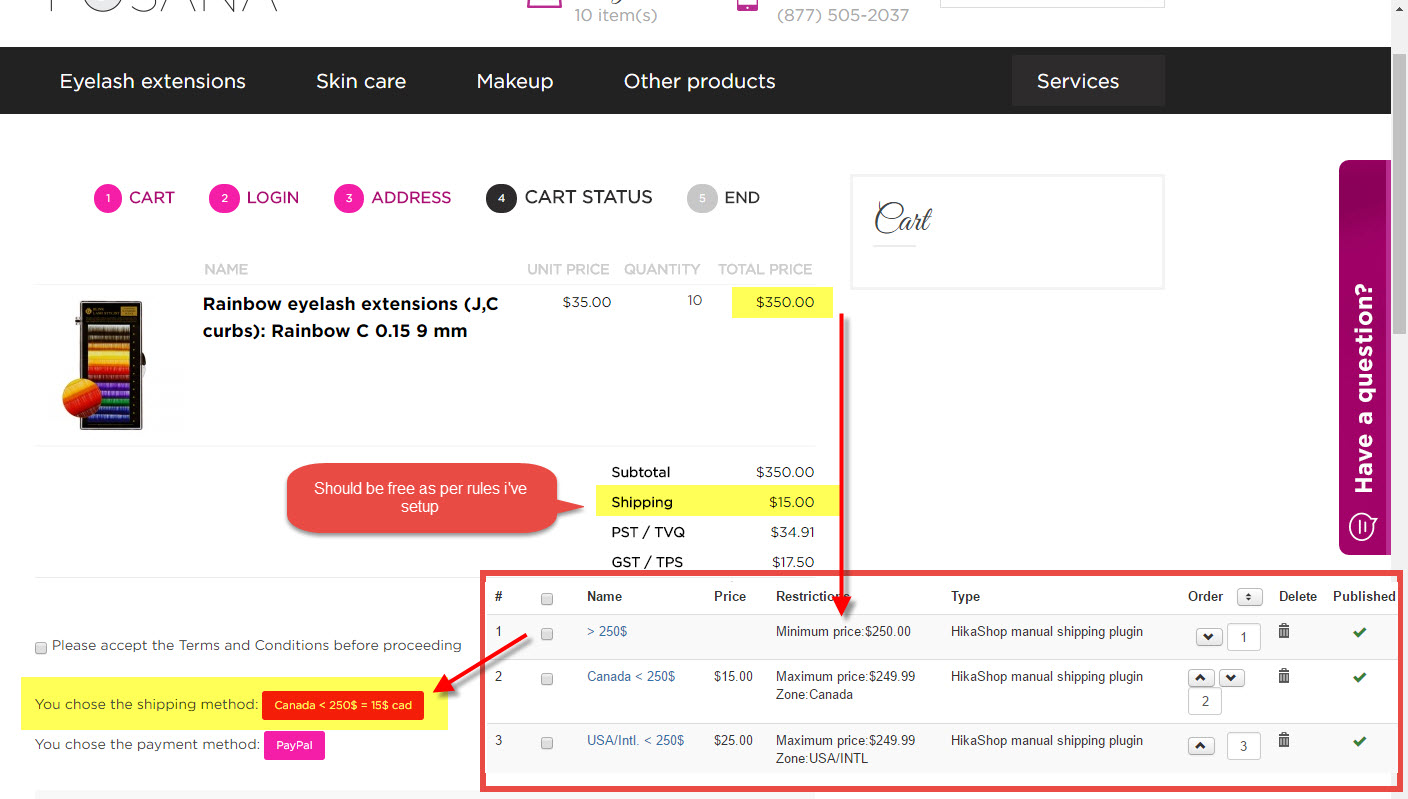The width and height of the screenshot is (1408, 799).
Task: Delete the USA/Intl. < 250$ shipping method
Action: click(x=1284, y=740)
